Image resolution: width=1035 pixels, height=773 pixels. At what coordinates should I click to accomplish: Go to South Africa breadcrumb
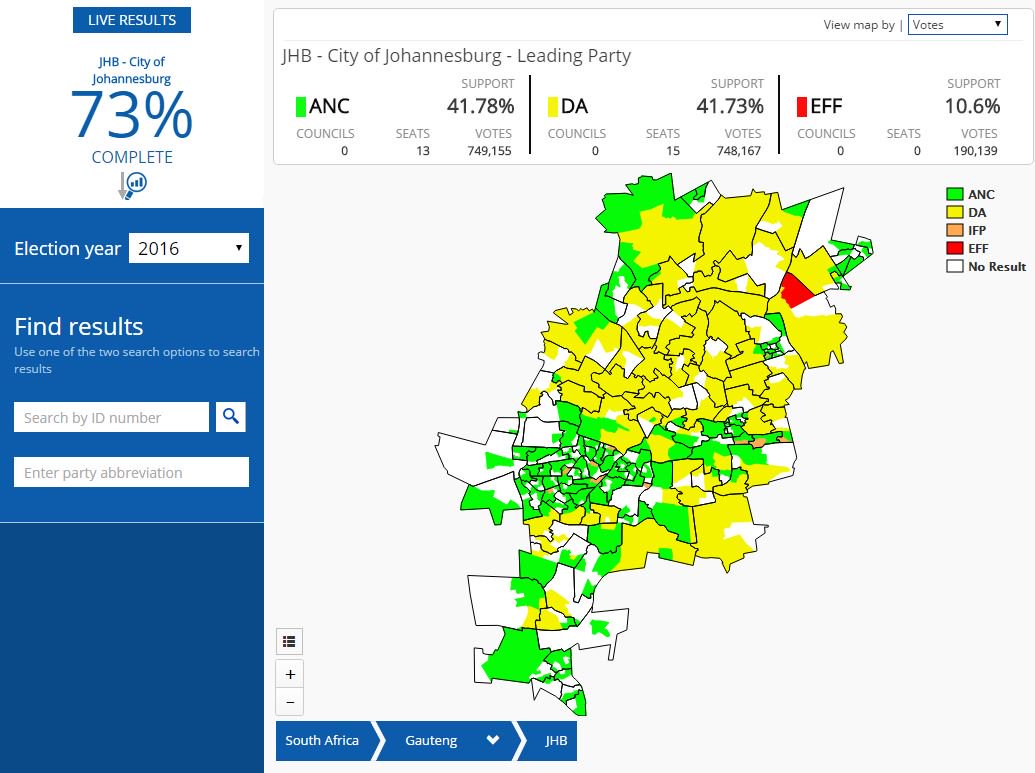tap(322, 741)
